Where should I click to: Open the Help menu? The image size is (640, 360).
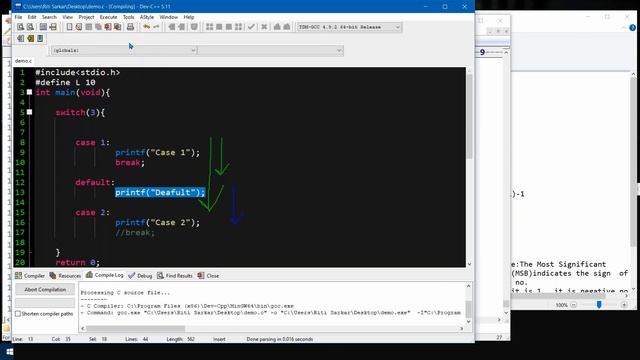[x=189, y=17]
